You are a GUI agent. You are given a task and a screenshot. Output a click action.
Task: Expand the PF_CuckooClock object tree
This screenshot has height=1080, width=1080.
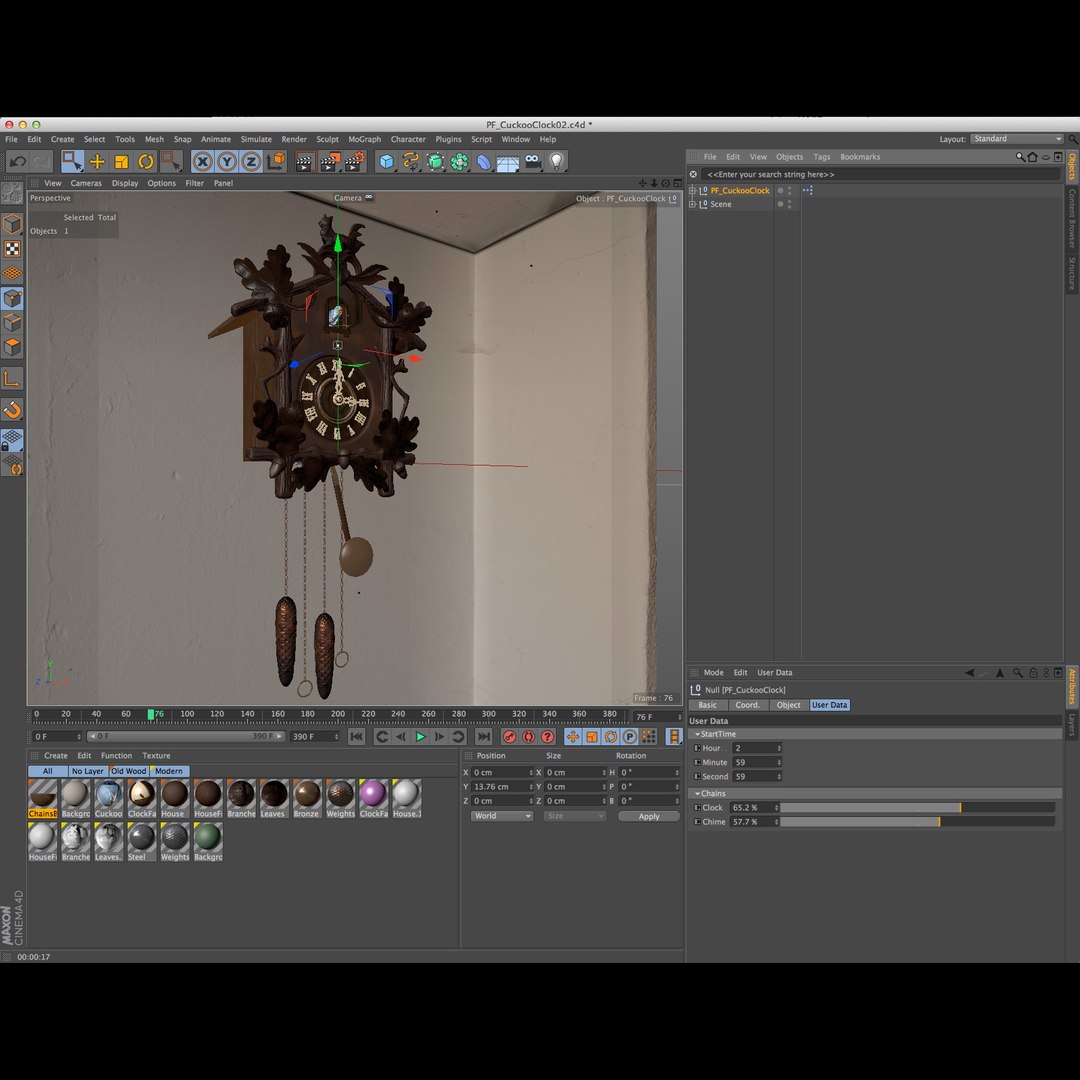tap(692, 191)
